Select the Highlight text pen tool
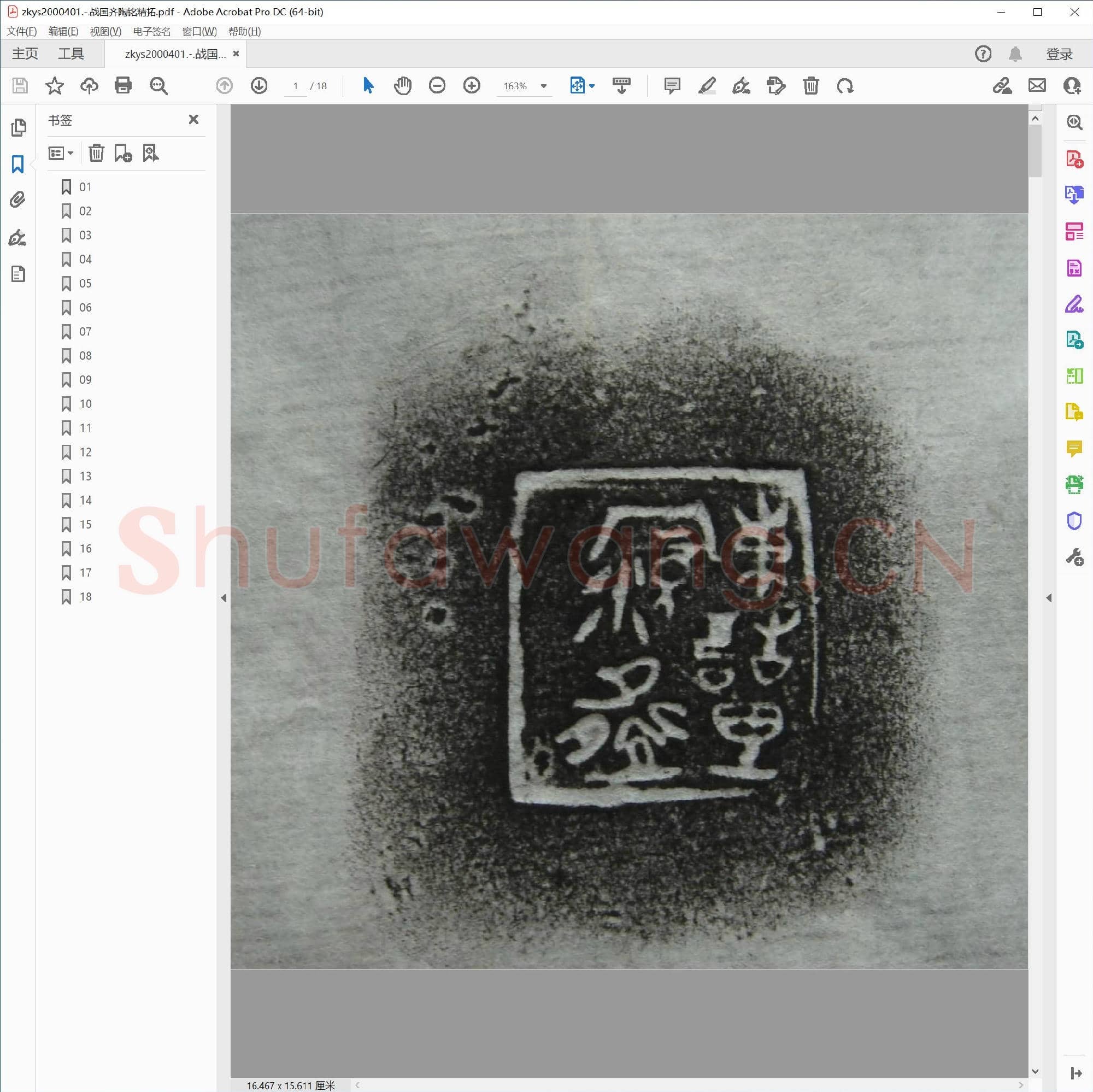Viewport: 1093px width, 1092px height. pos(707,85)
